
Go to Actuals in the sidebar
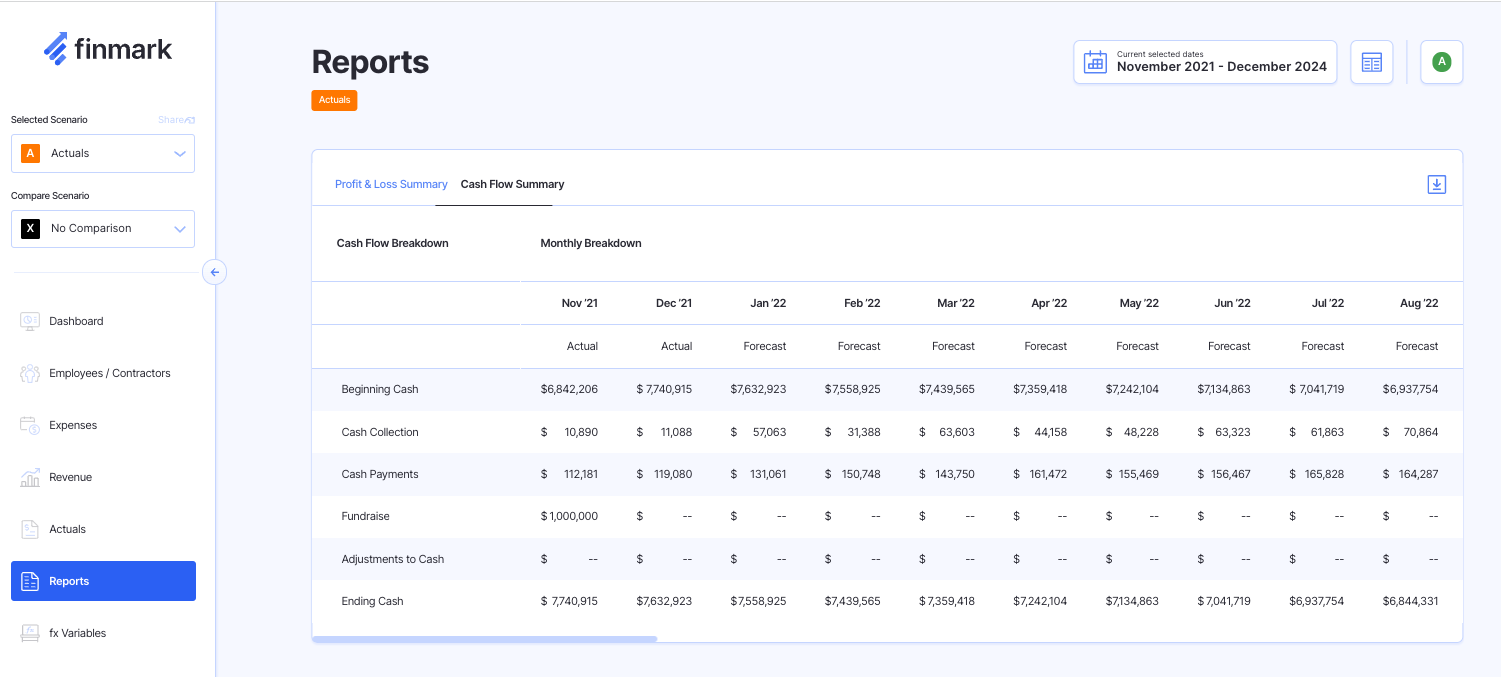67,529
